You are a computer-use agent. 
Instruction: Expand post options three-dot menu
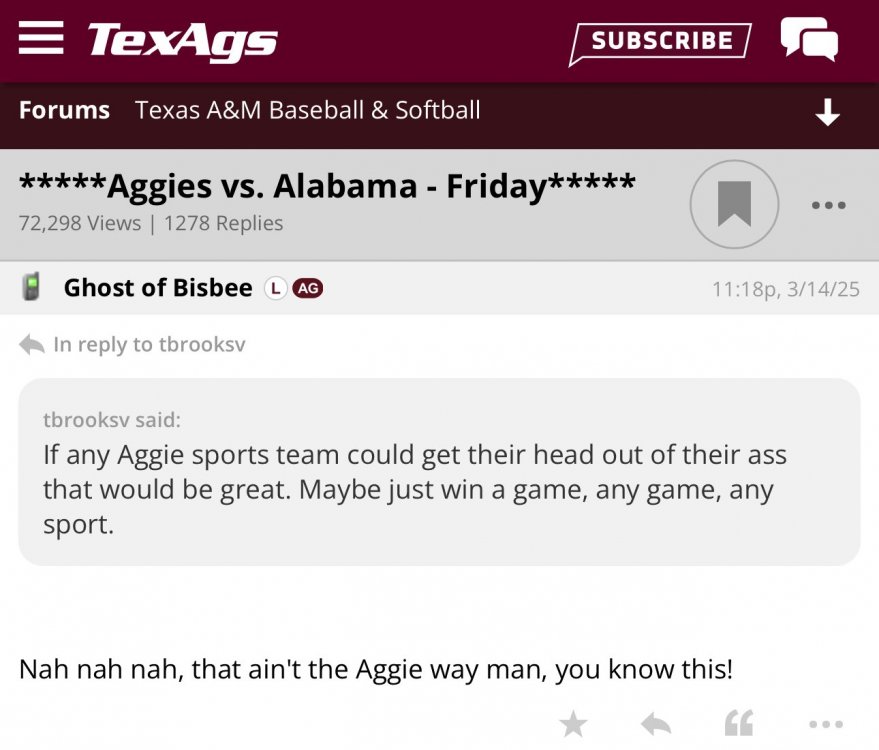tap(825, 724)
